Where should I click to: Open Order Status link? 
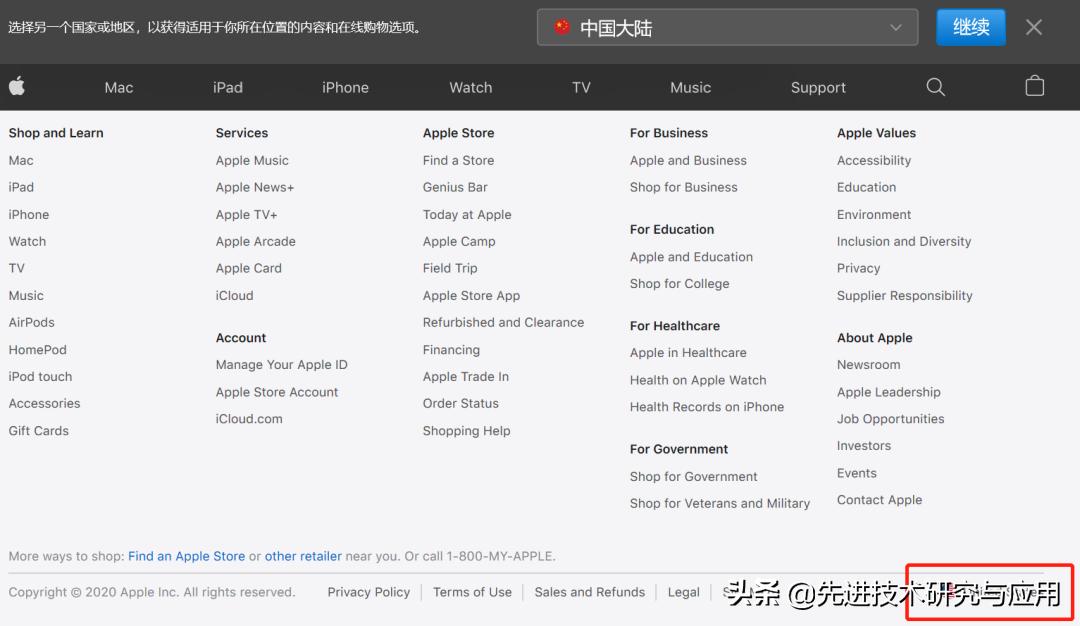(460, 404)
